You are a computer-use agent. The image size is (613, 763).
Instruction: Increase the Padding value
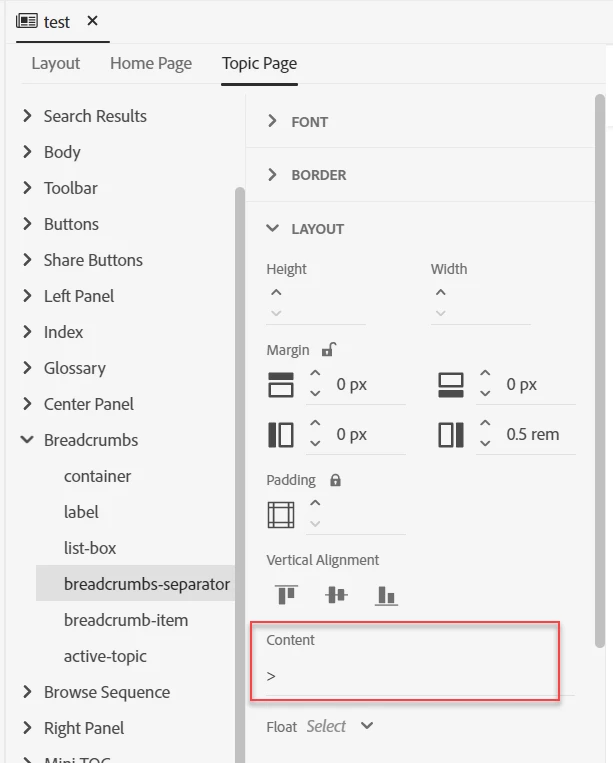[315, 503]
